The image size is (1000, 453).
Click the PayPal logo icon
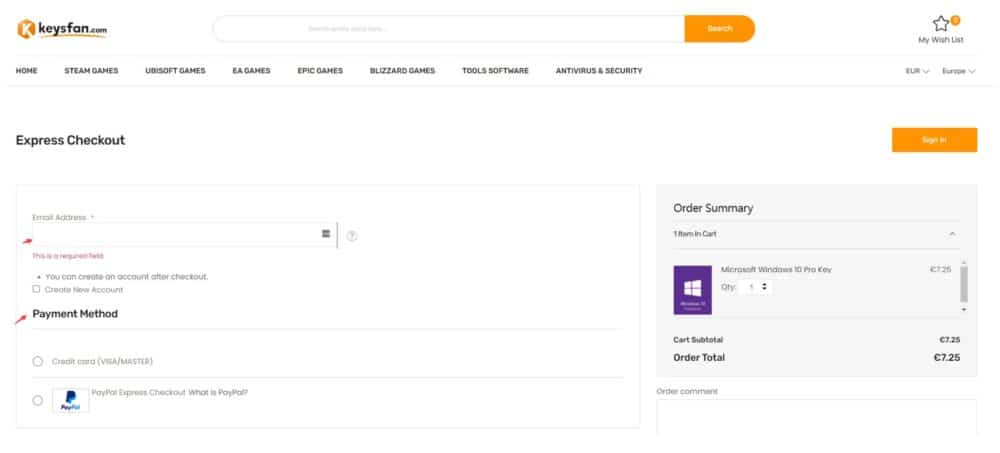coord(70,400)
